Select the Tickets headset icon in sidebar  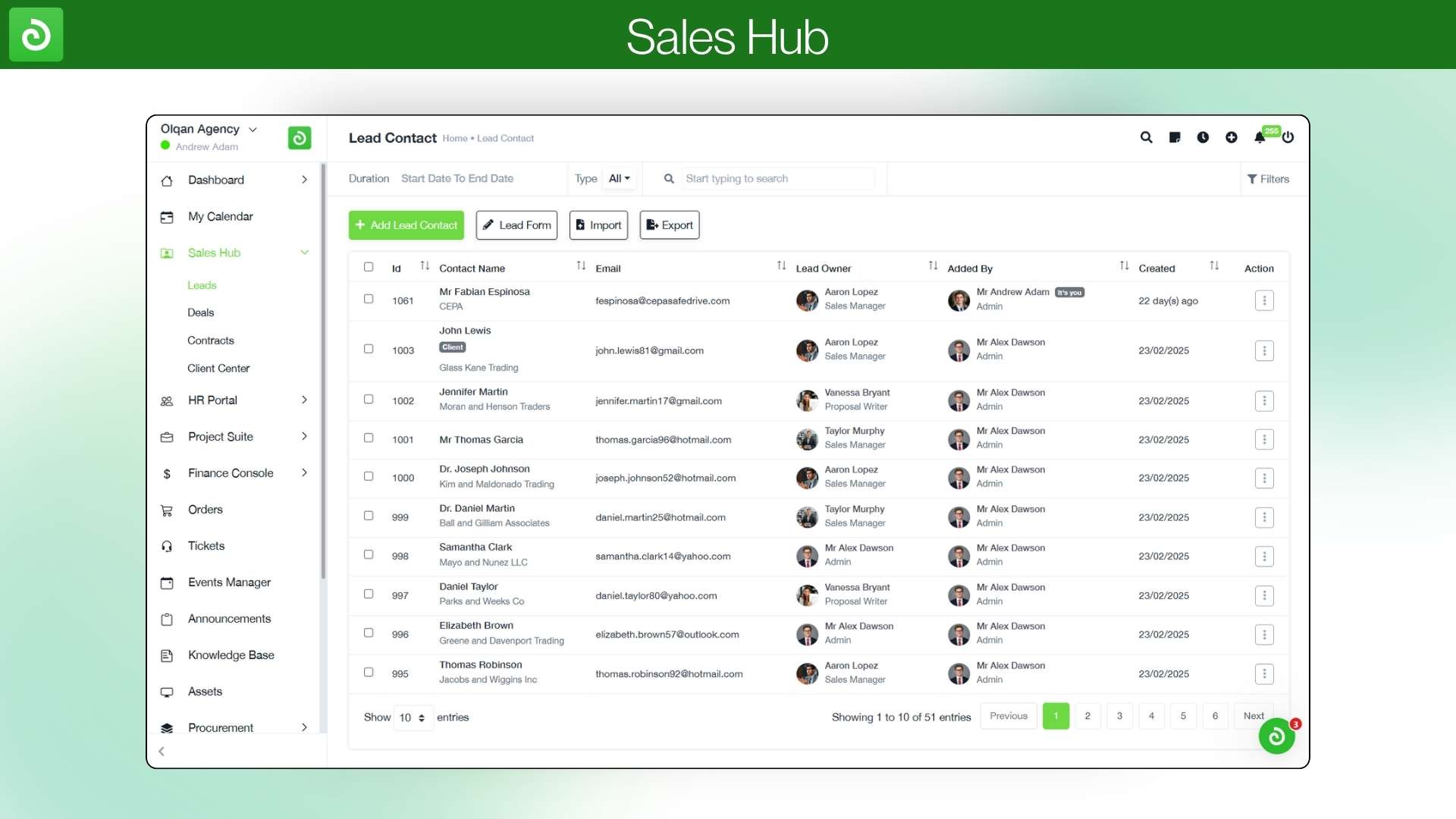point(168,546)
